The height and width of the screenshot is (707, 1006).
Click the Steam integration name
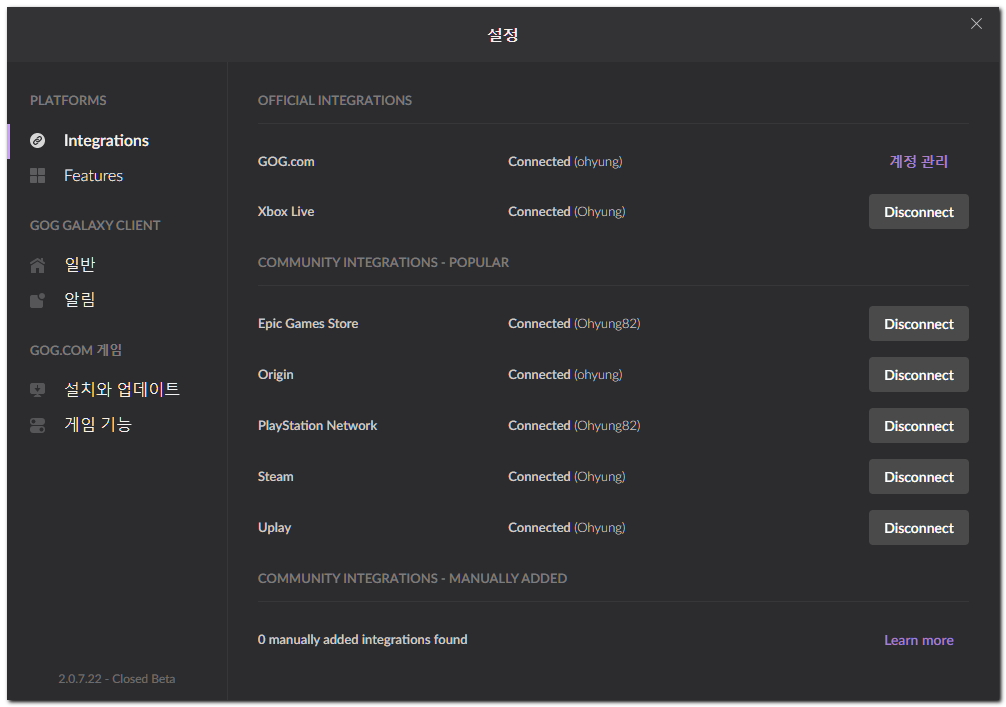point(276,477)
